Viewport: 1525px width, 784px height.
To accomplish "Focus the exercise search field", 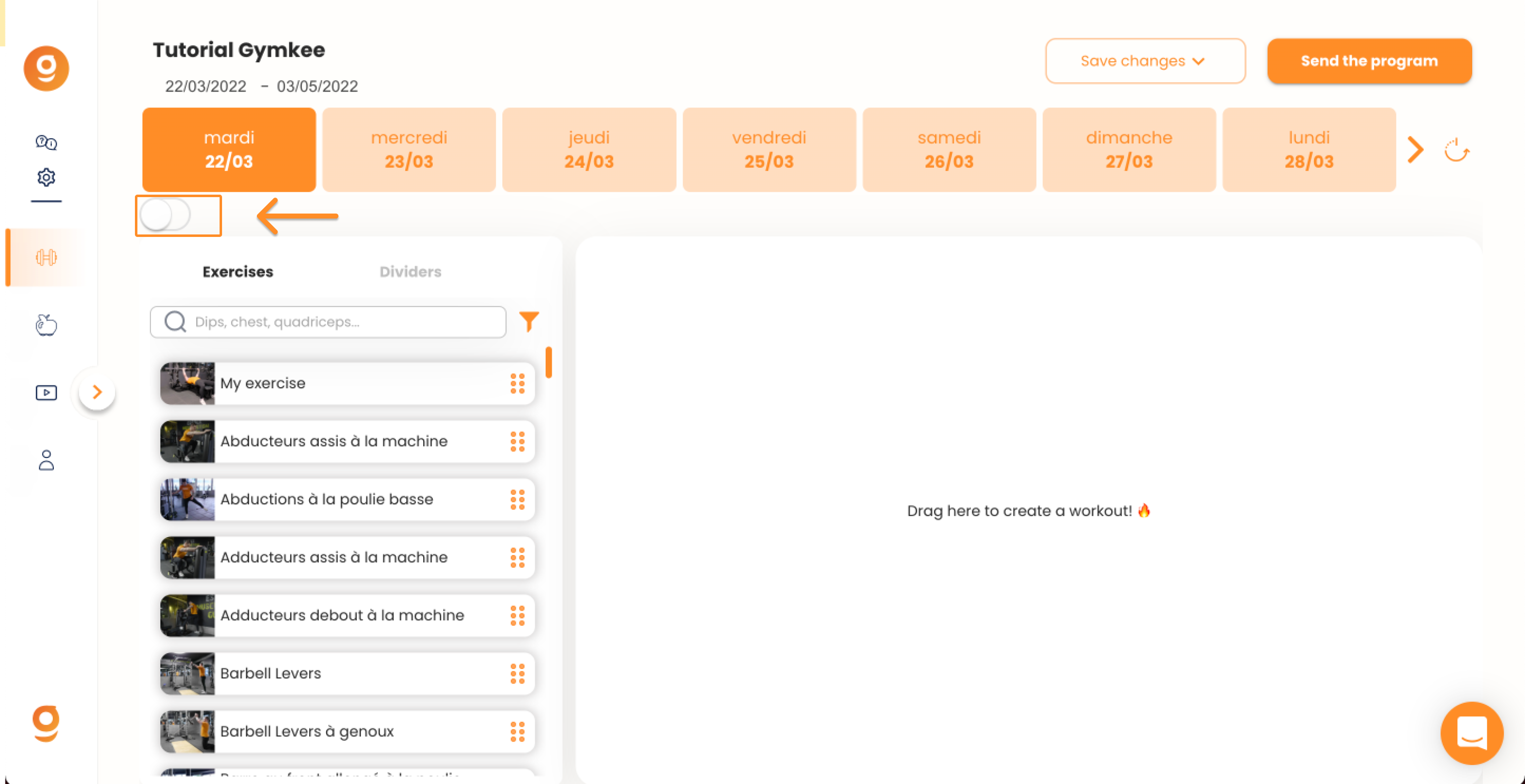I will pyautogui.click(x=328, y=322).
